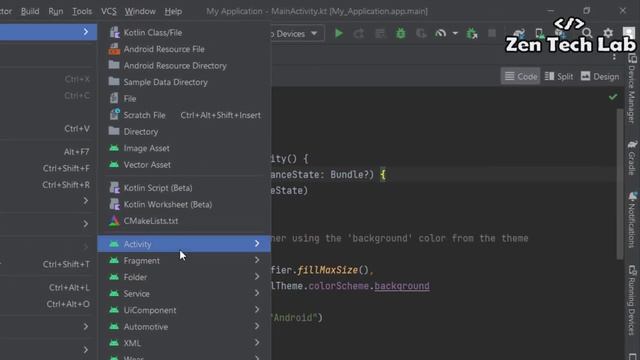Select Kotlin Worksheet (Beta) entry
The height and width of the screenshot is (360, 640).
point(184,204)
